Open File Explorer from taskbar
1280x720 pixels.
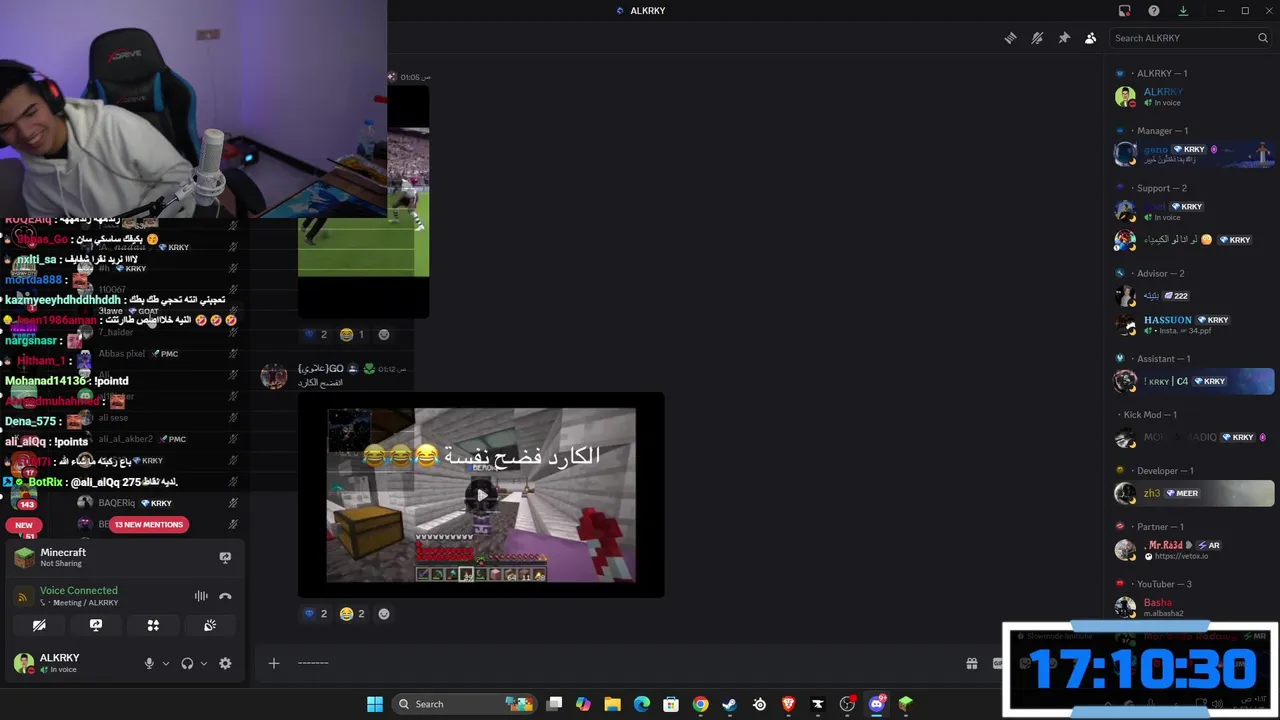pyautogui.click(x=613, y=704)
